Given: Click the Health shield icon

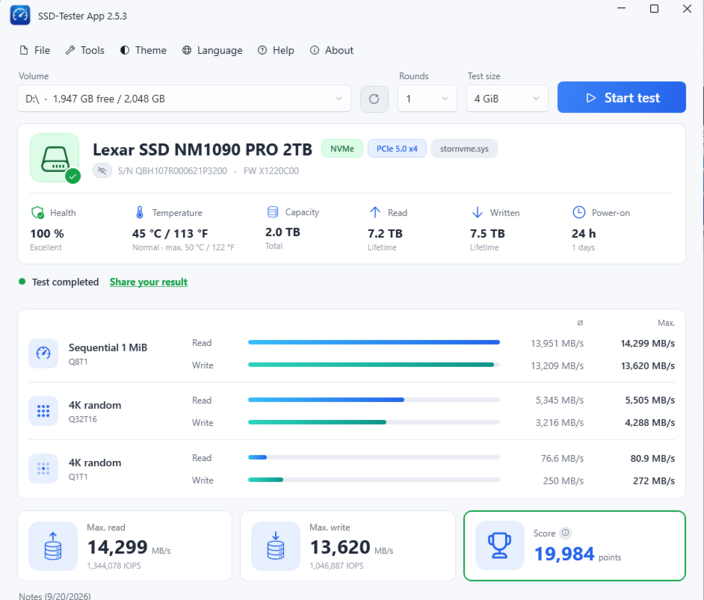Looking at the screenshot, I should 38,212.
